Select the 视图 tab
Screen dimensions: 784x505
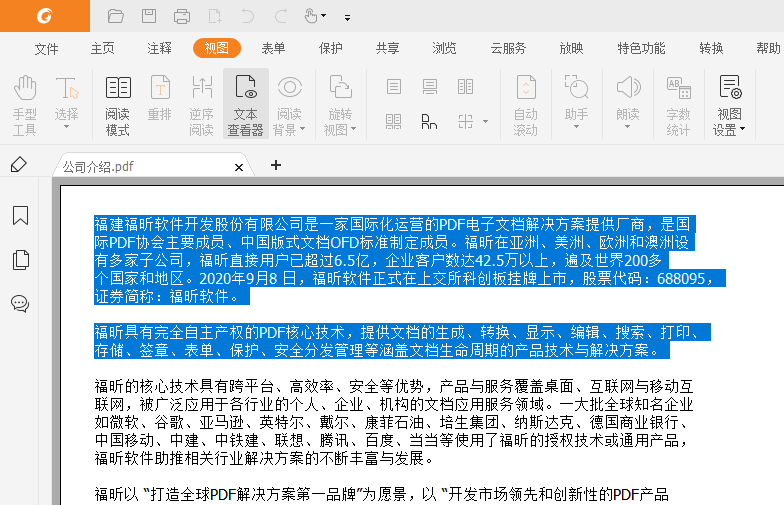[217, 48]
